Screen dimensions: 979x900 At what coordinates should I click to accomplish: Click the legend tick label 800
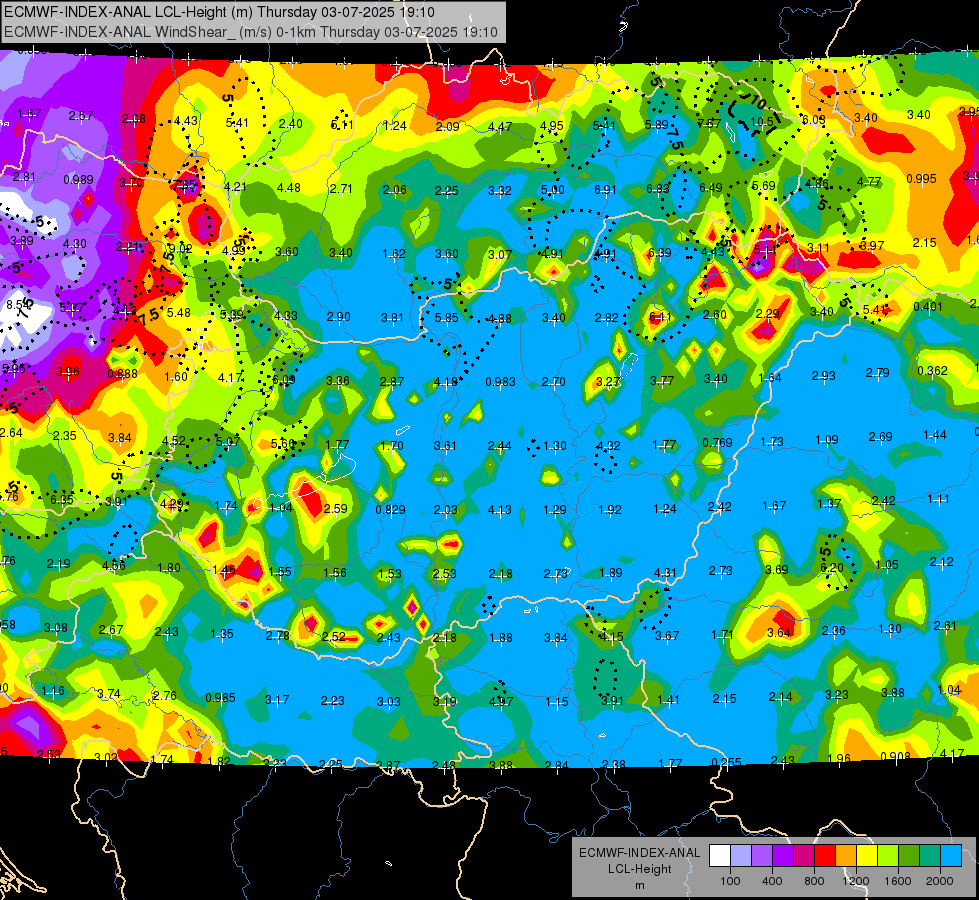pyautogui.click(x=814, y=881)
